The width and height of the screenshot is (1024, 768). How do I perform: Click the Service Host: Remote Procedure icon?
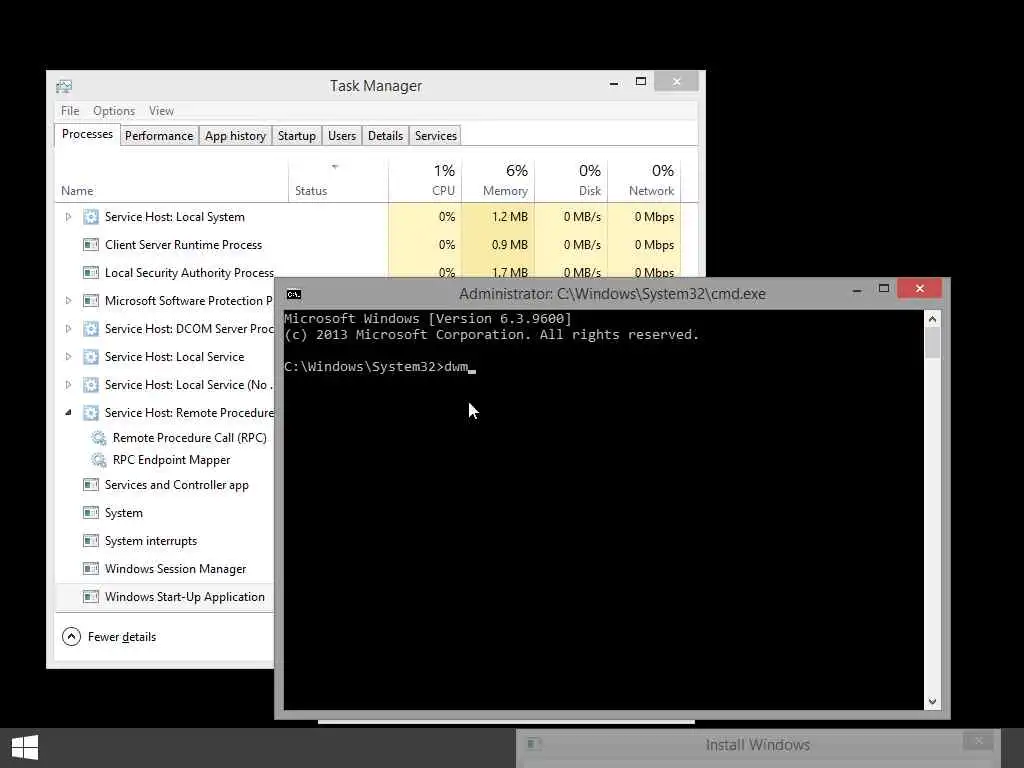[91, 413]
